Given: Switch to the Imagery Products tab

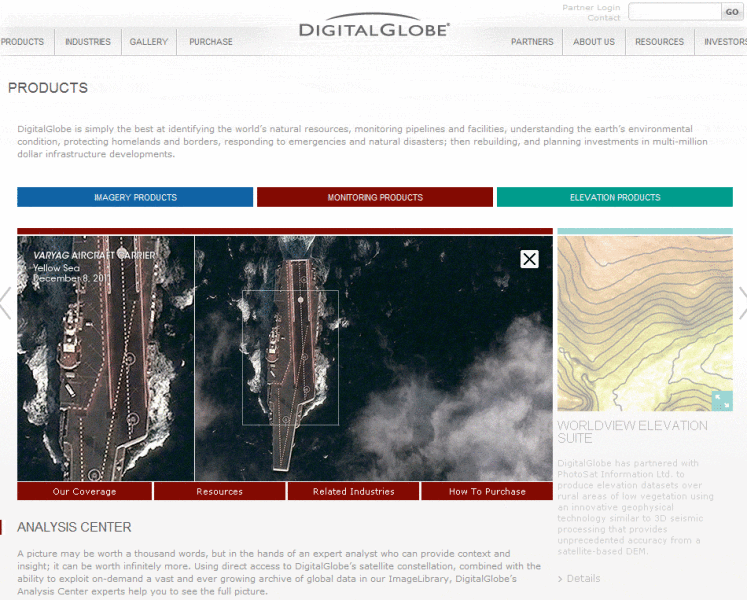Looking at the screenshot, I should tap(135, 197).
